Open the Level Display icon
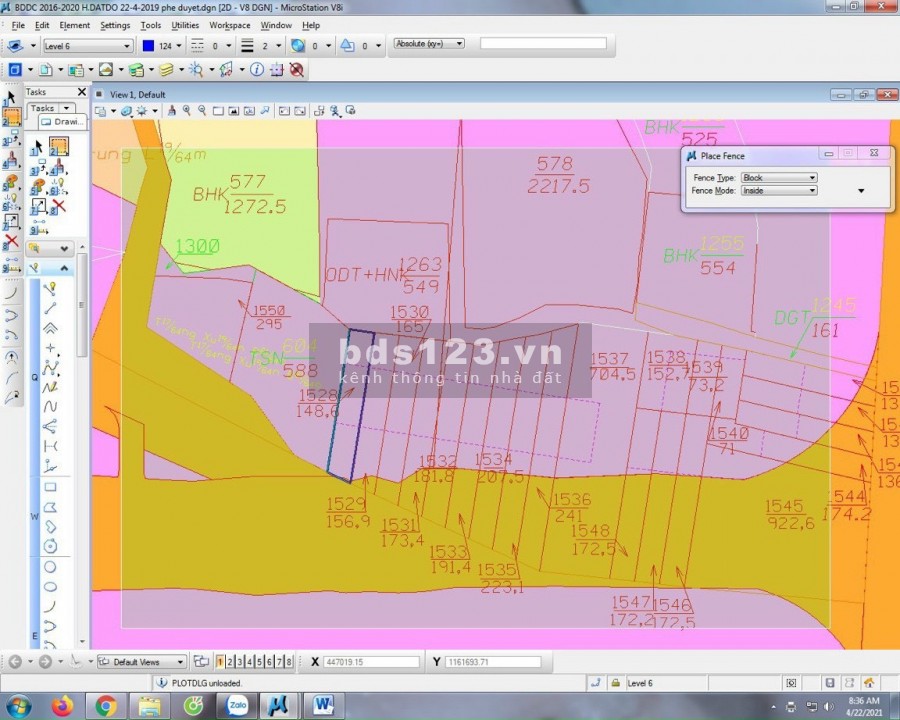 [x=166, y=70]
